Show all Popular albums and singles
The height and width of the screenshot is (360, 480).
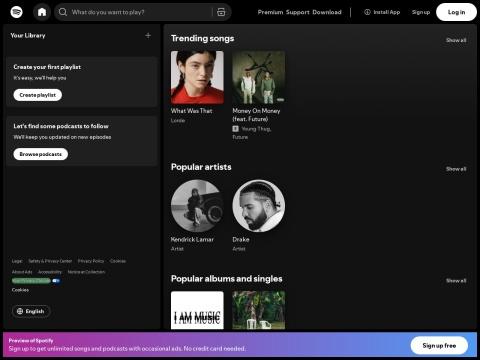click(x=456, y=280)
